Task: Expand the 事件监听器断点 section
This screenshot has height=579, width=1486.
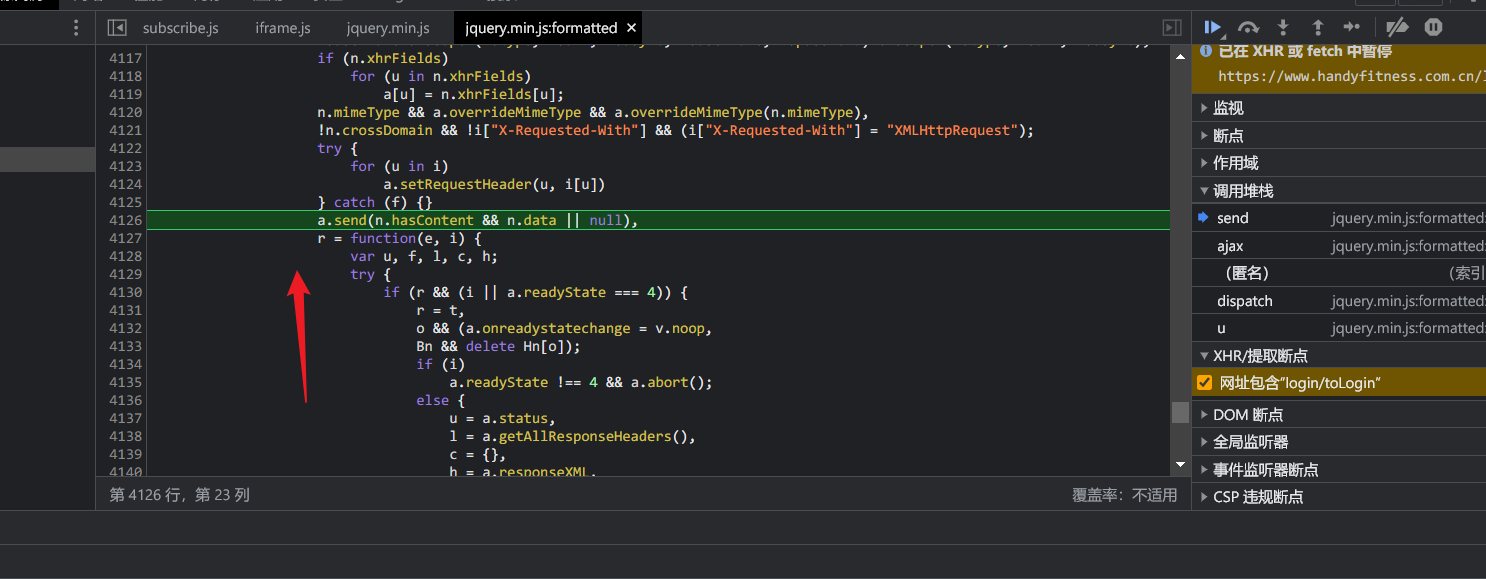Action: (1339, 470)
